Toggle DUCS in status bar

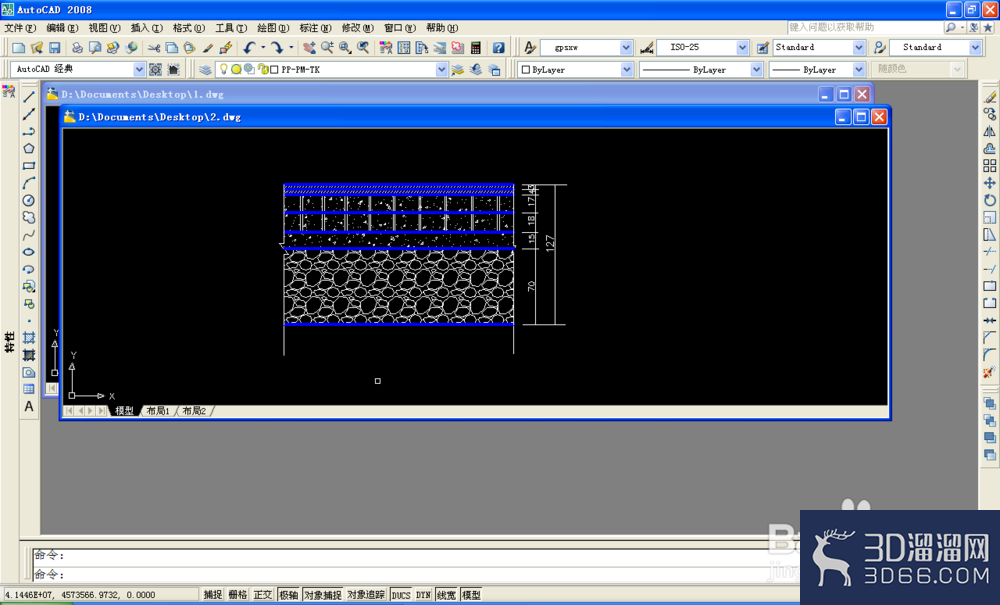tap(401, 595)
